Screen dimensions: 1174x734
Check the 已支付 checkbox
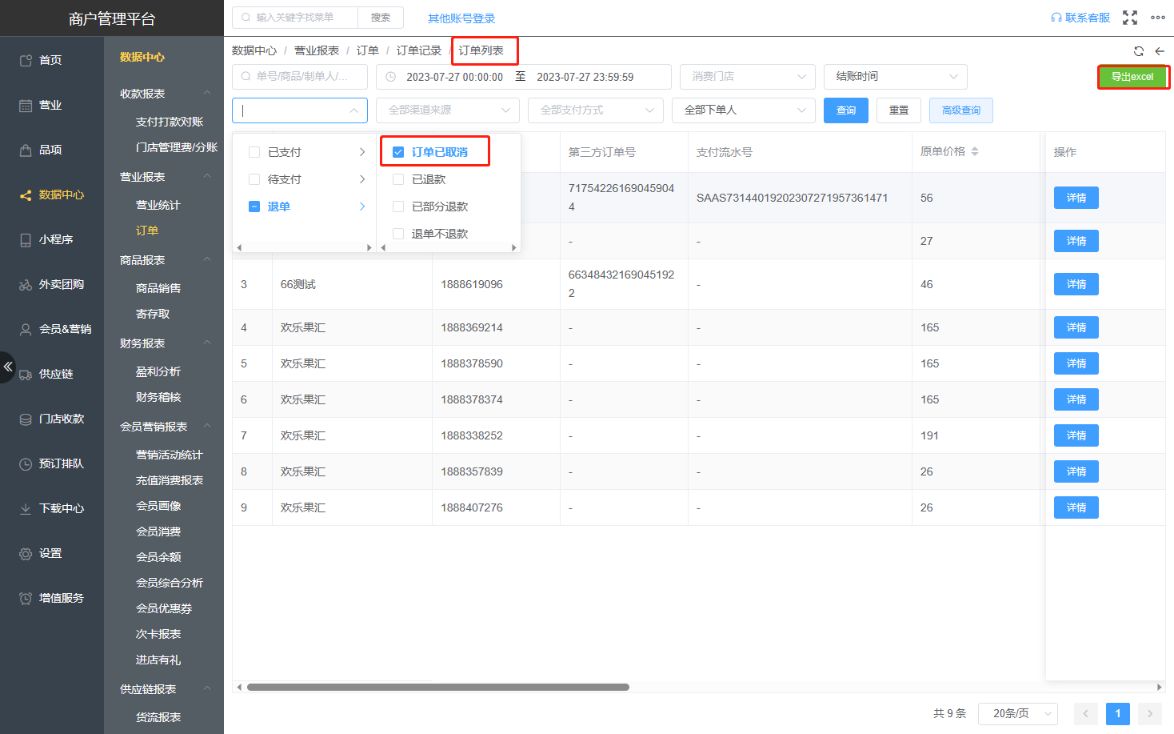coord(254,152)
